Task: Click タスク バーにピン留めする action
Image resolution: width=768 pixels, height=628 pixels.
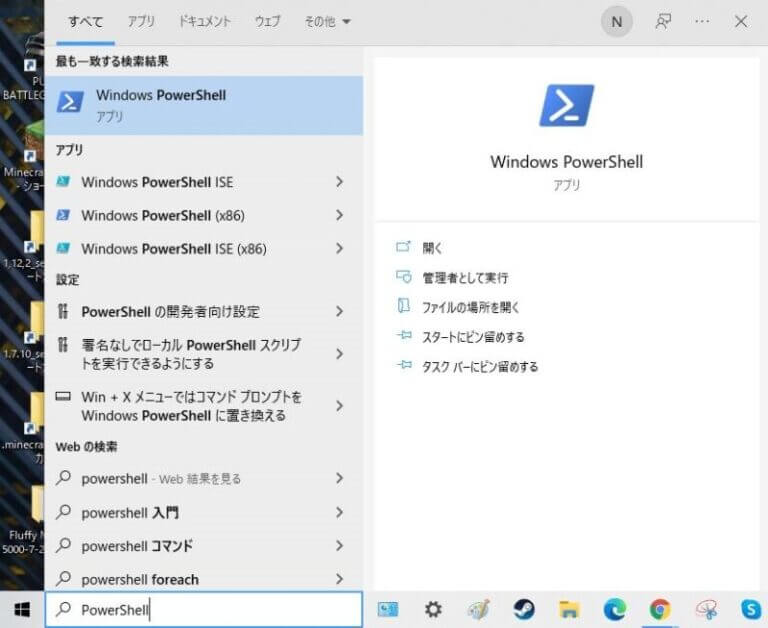Action: (x=467, y=366)
